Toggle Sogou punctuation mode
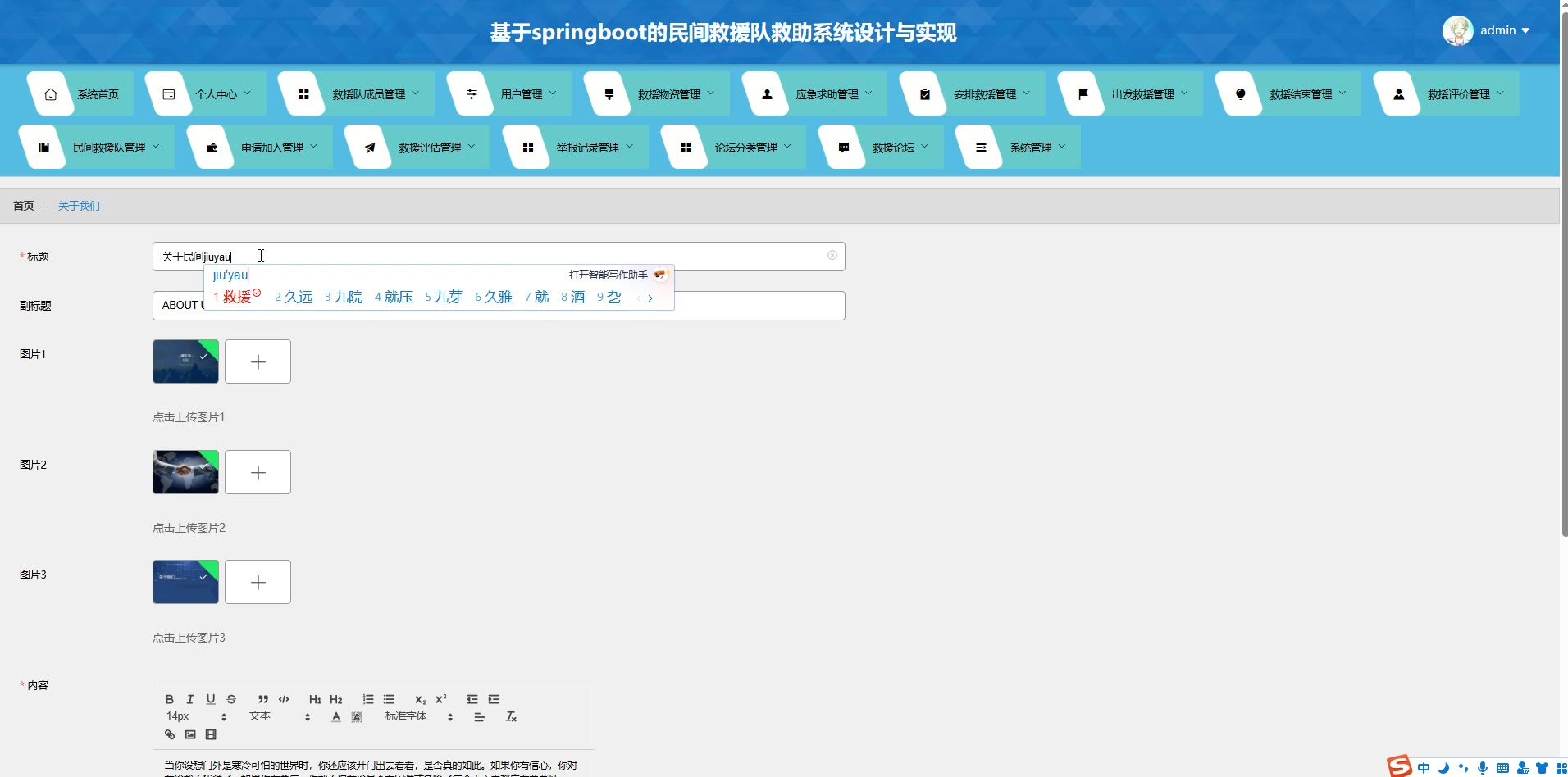 pos(1463,768)
